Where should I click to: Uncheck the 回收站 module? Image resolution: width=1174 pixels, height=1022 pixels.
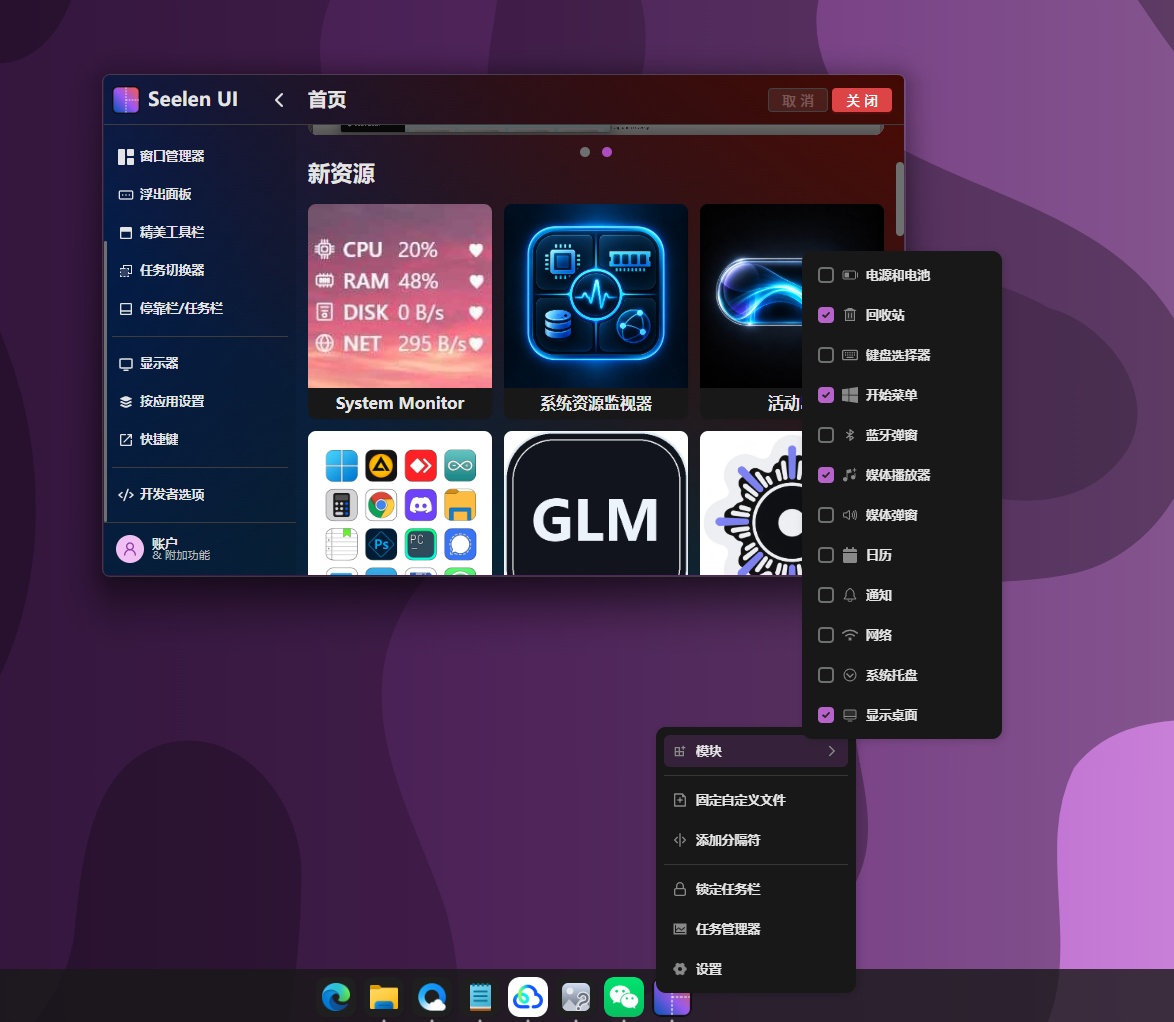point(826,315)
